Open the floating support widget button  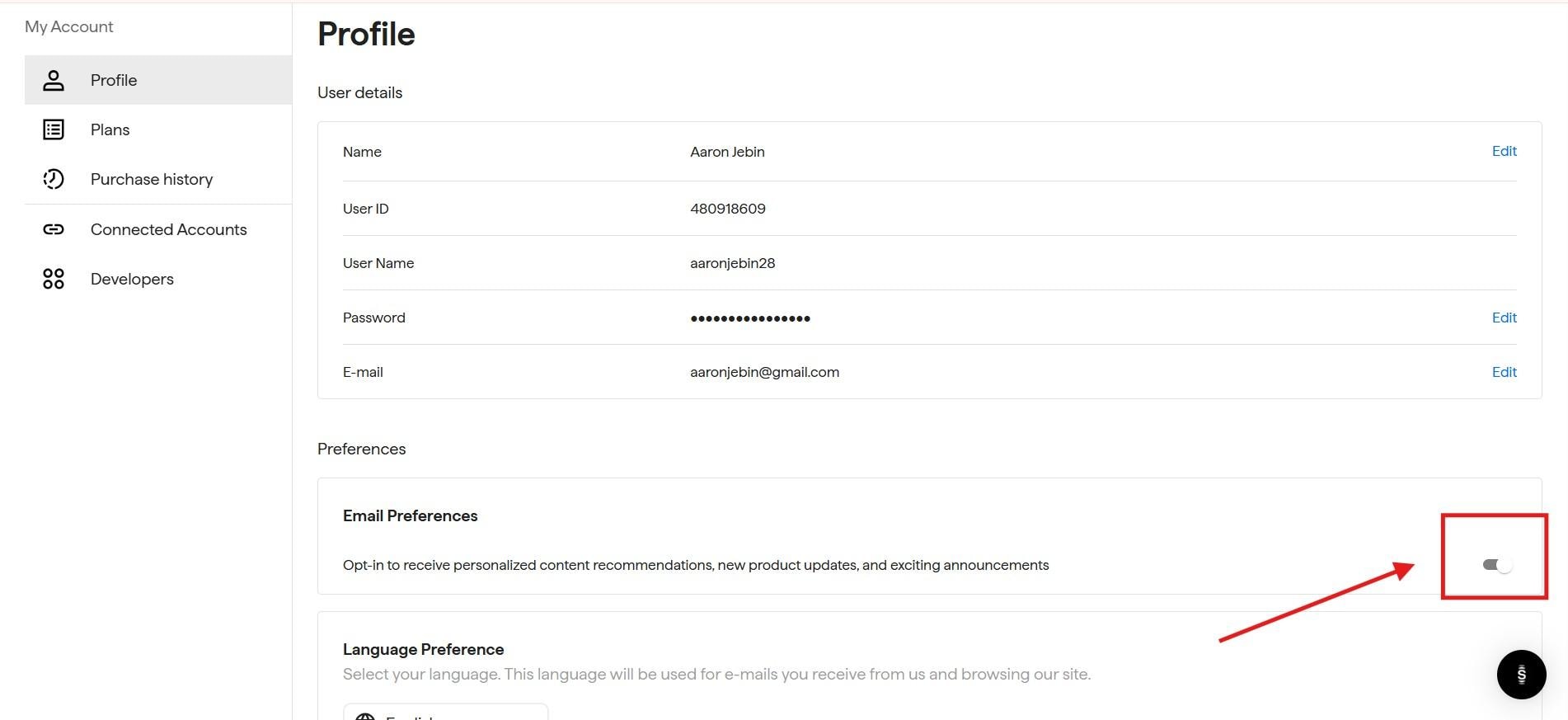coord(1521,675)
